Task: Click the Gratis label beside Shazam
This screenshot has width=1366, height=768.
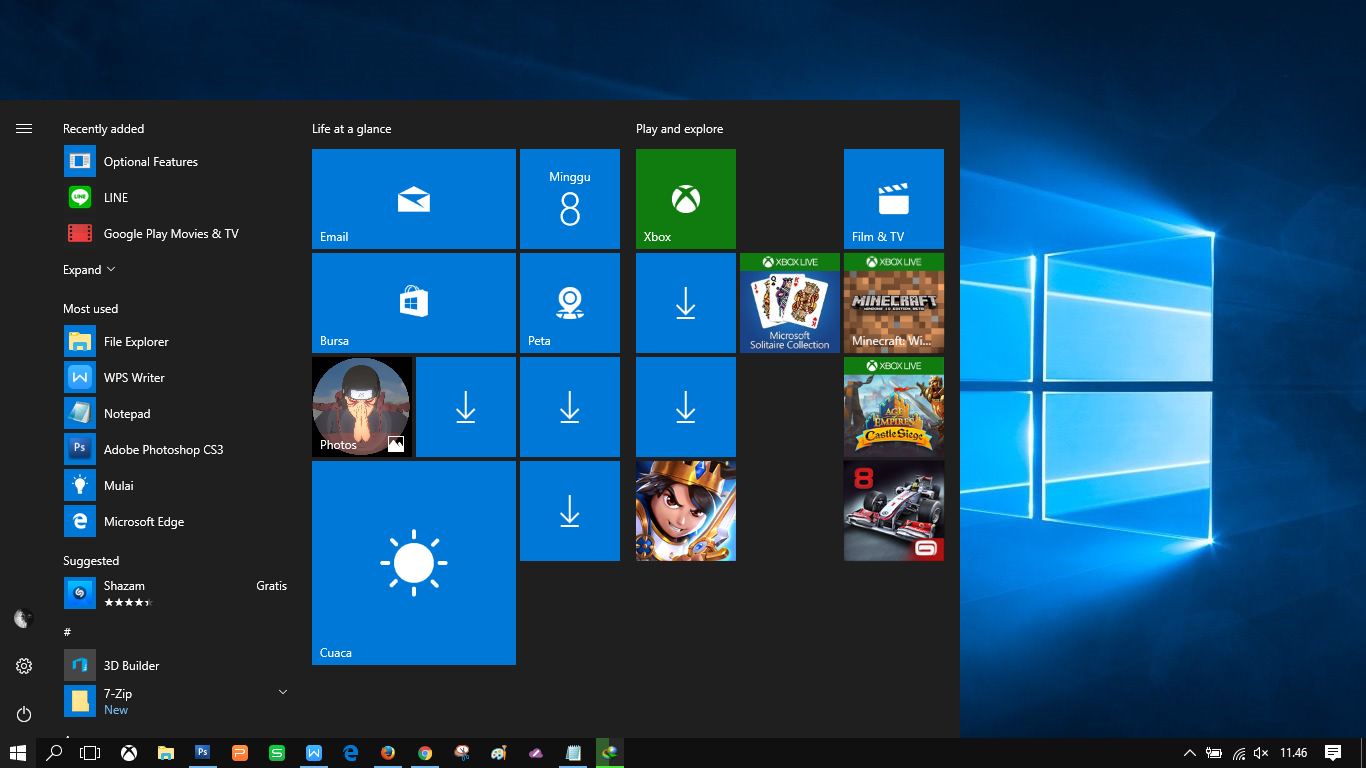Action: point(271,586)
